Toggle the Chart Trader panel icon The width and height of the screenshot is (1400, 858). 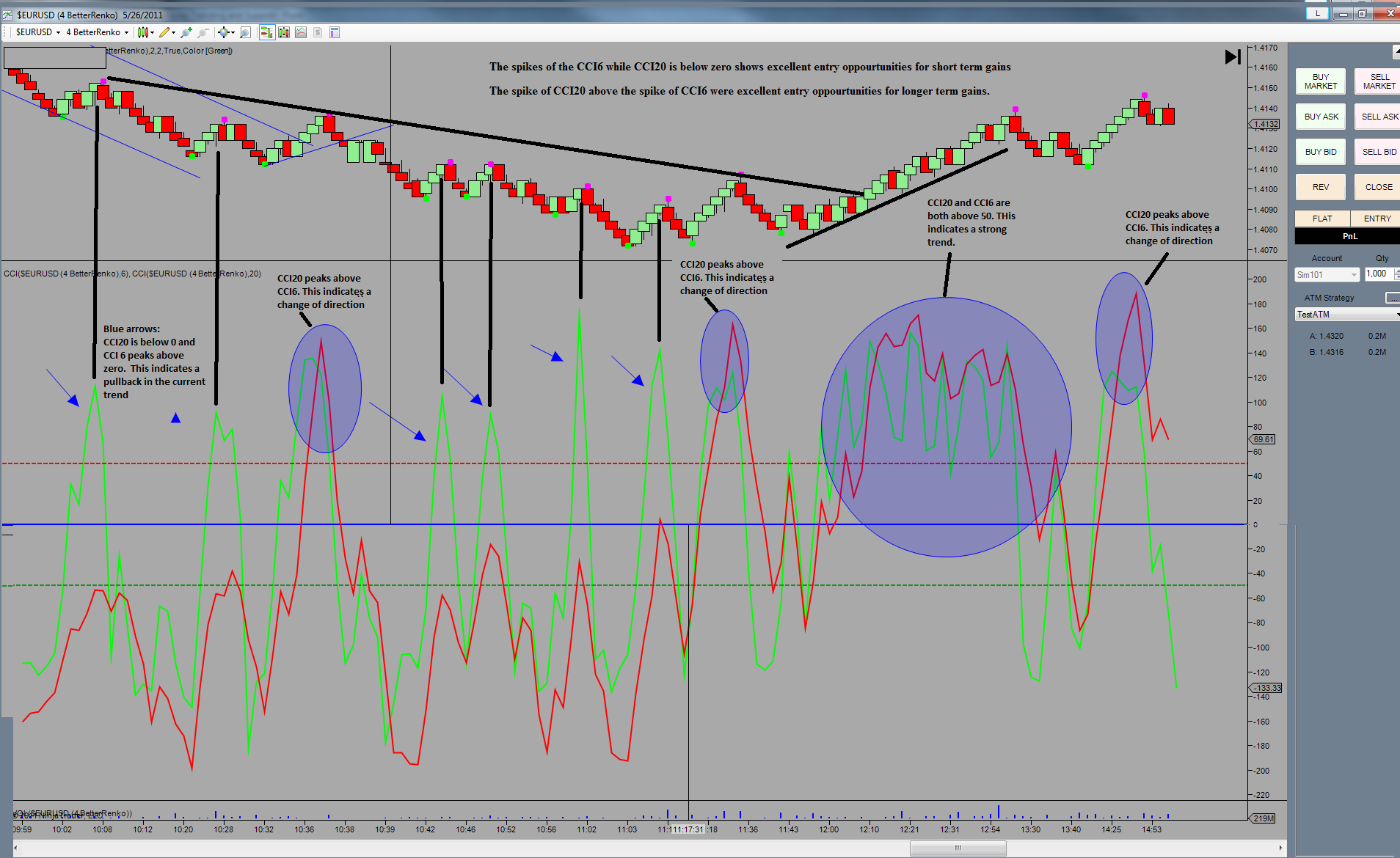[266, 32]
